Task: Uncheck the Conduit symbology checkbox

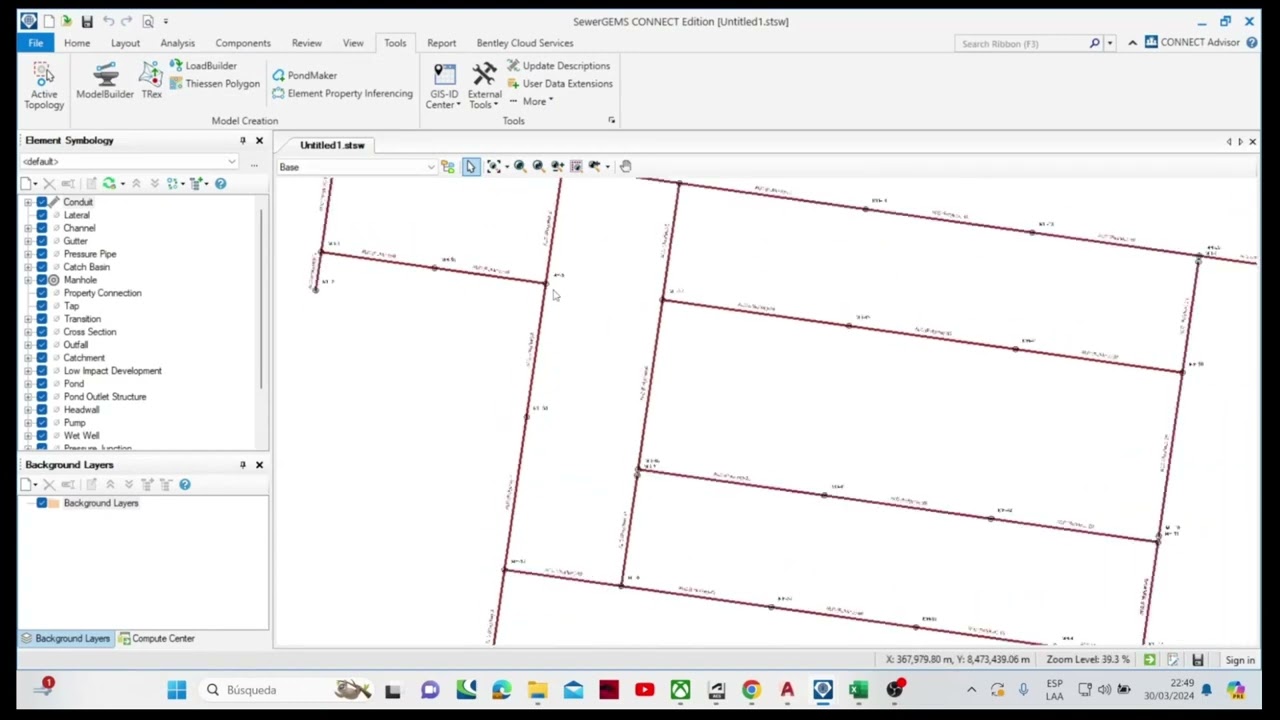Action: tap(41, 202)
